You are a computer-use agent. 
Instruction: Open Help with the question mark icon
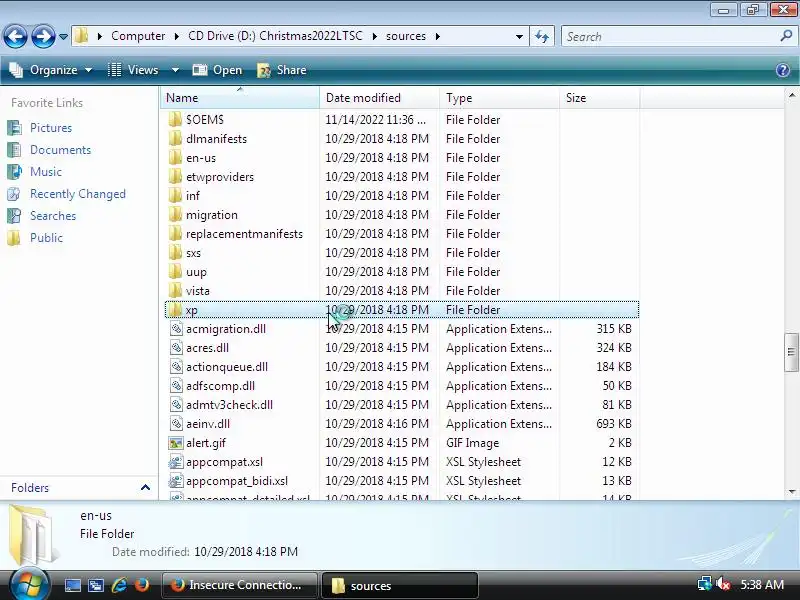coord(783,70)
